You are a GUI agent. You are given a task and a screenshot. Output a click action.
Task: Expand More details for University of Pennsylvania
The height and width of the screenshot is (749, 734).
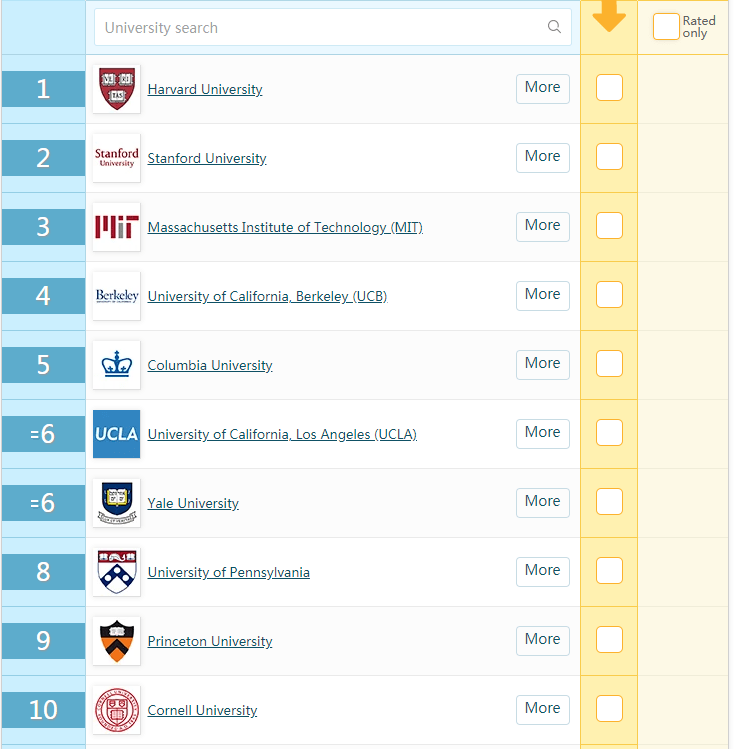pos(543,572)
